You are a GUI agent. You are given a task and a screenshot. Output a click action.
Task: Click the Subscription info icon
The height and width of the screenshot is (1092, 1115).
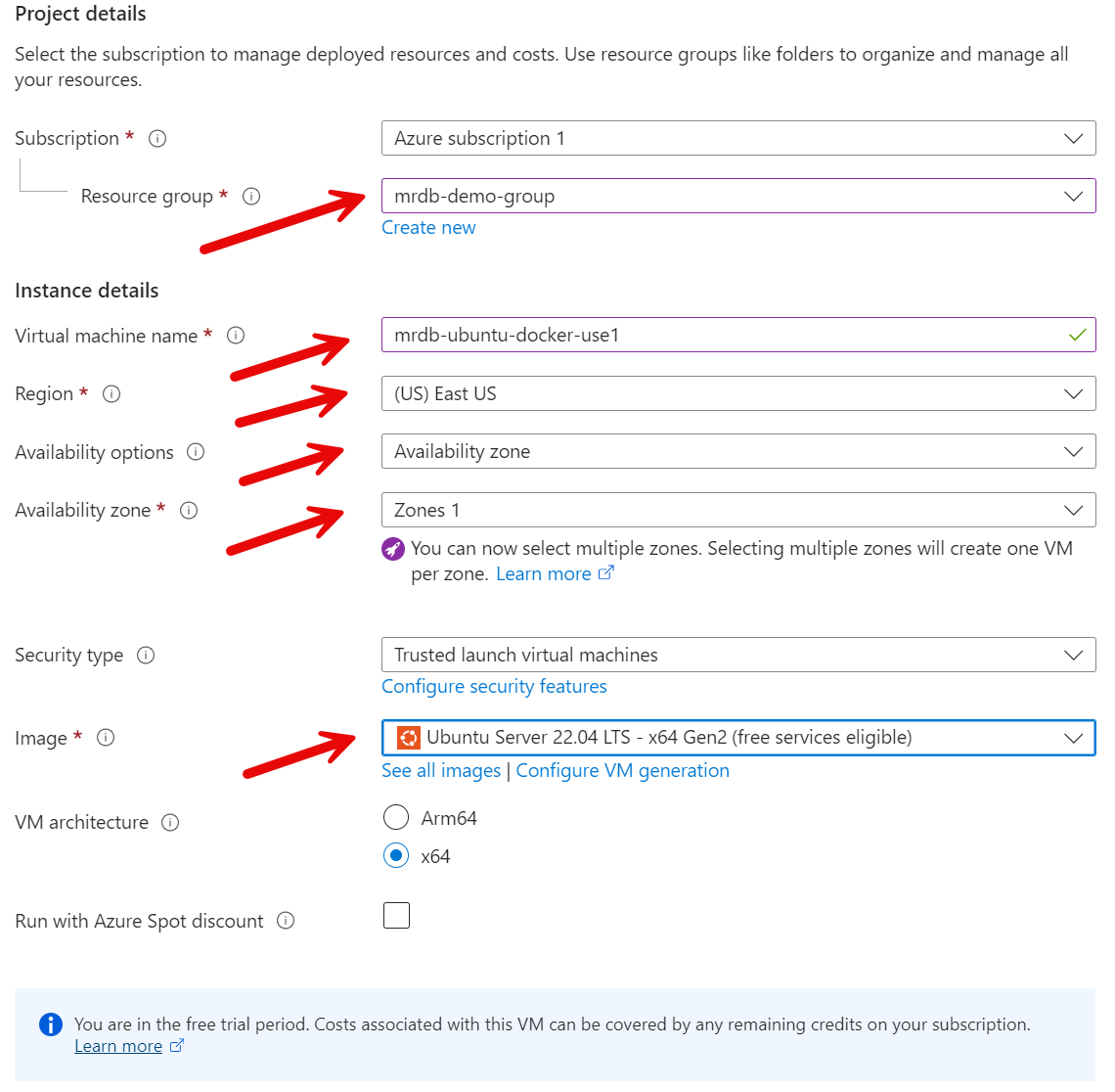(x=157, y=138)
